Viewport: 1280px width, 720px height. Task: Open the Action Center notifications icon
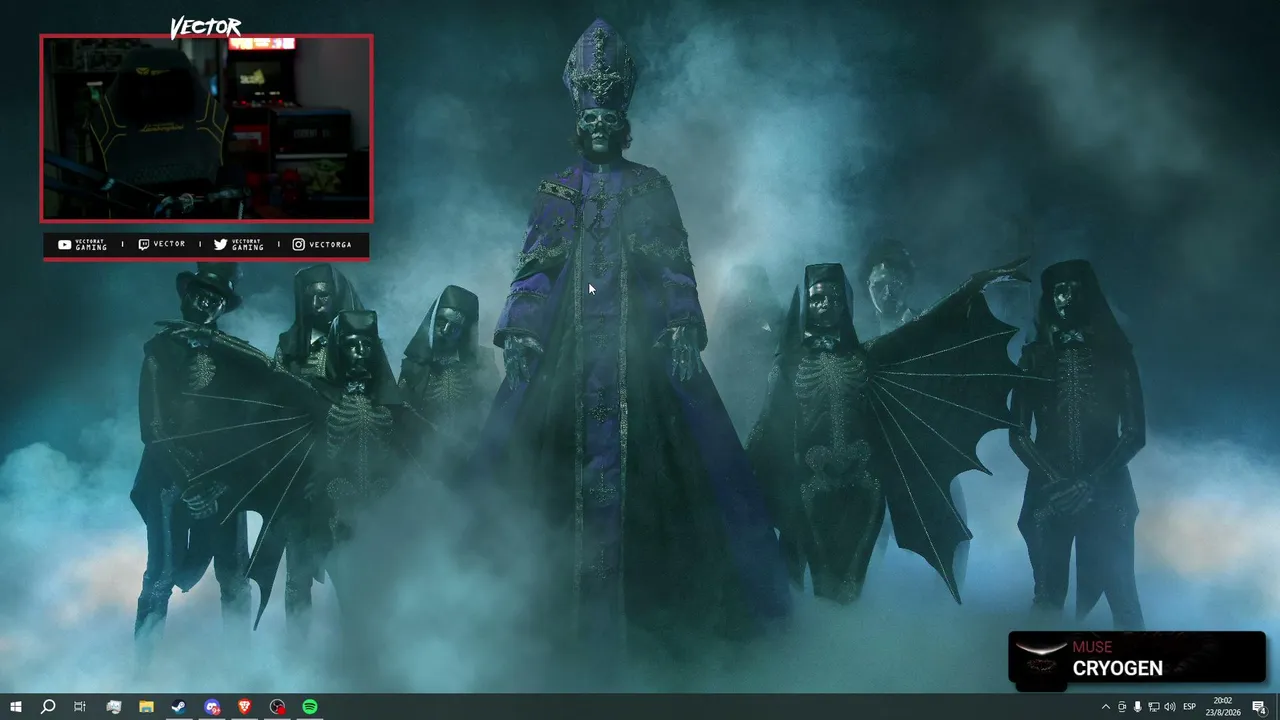pos(1259,707)
